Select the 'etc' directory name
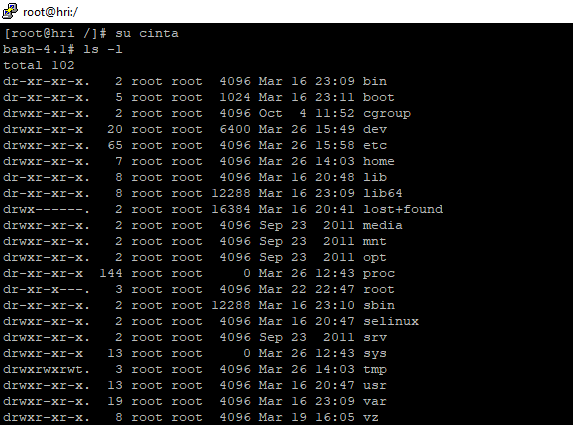This screenshot has width=573, height=425. pos(375,145)
